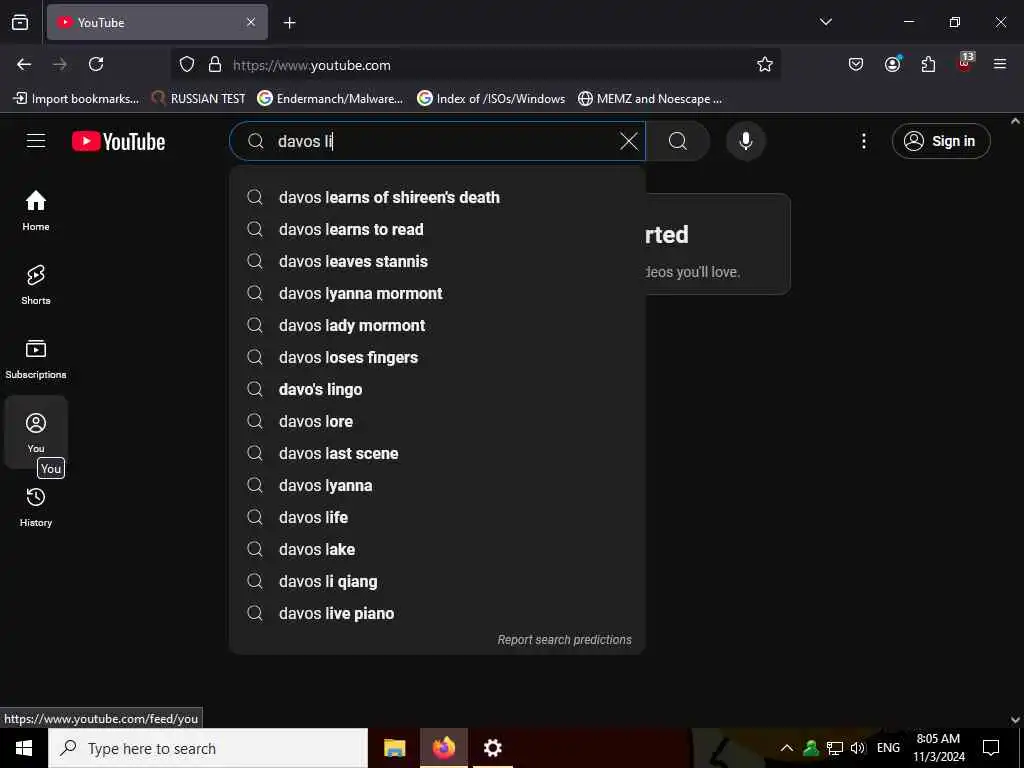Open RUSSIAN TEST bookmark

[199, 99]
